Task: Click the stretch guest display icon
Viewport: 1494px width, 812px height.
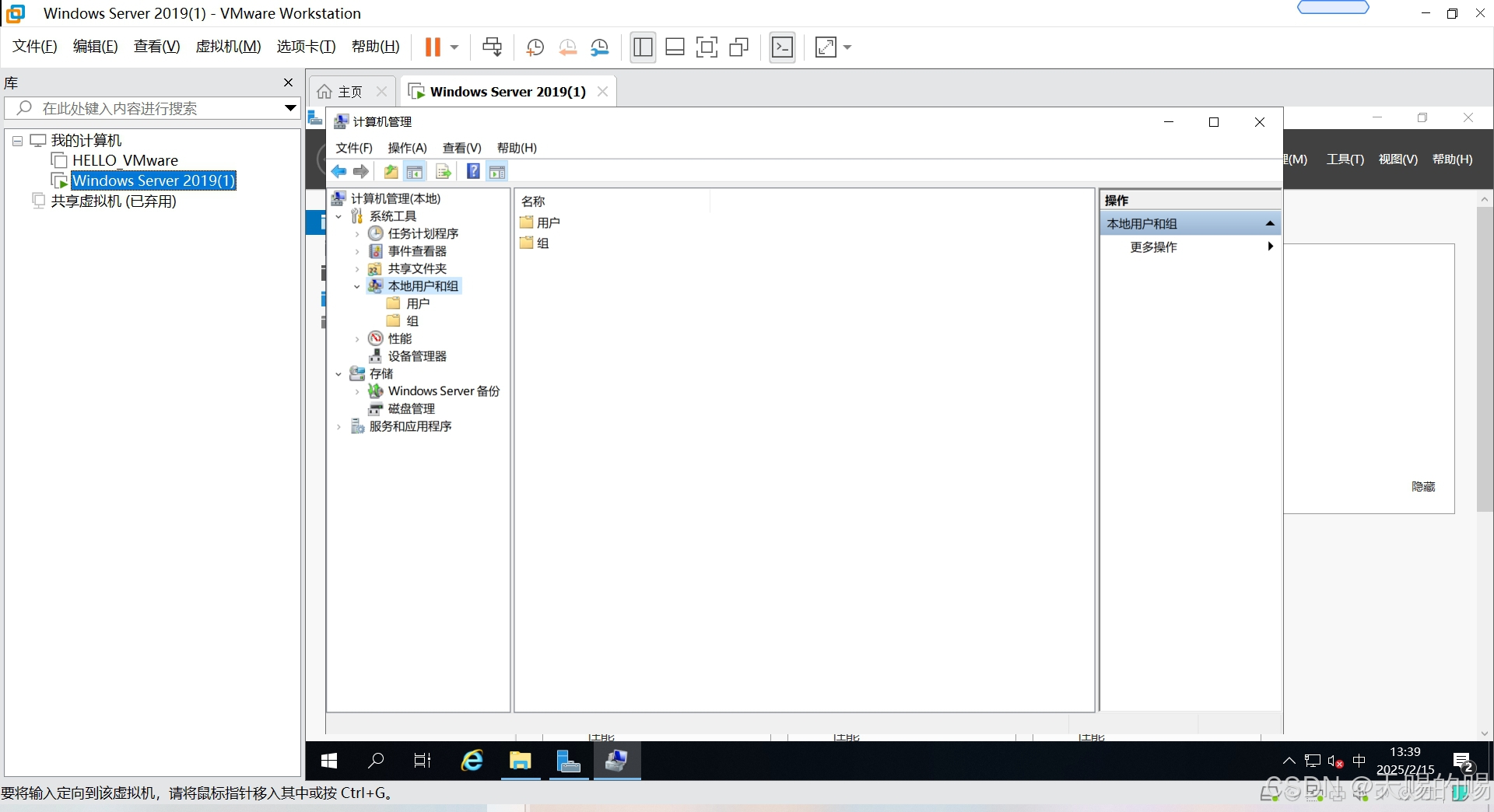Action: click(826, 47)
